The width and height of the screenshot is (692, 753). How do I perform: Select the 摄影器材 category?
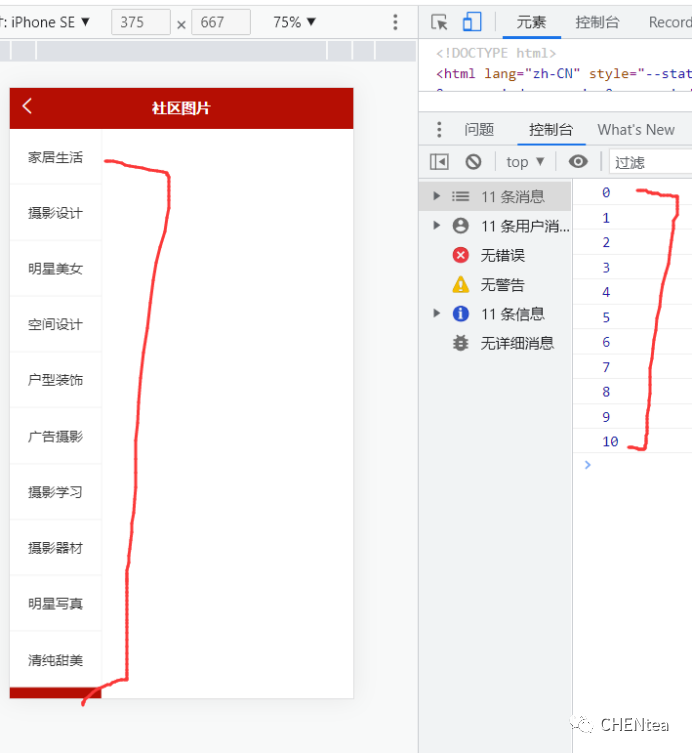tap(55, 547)
